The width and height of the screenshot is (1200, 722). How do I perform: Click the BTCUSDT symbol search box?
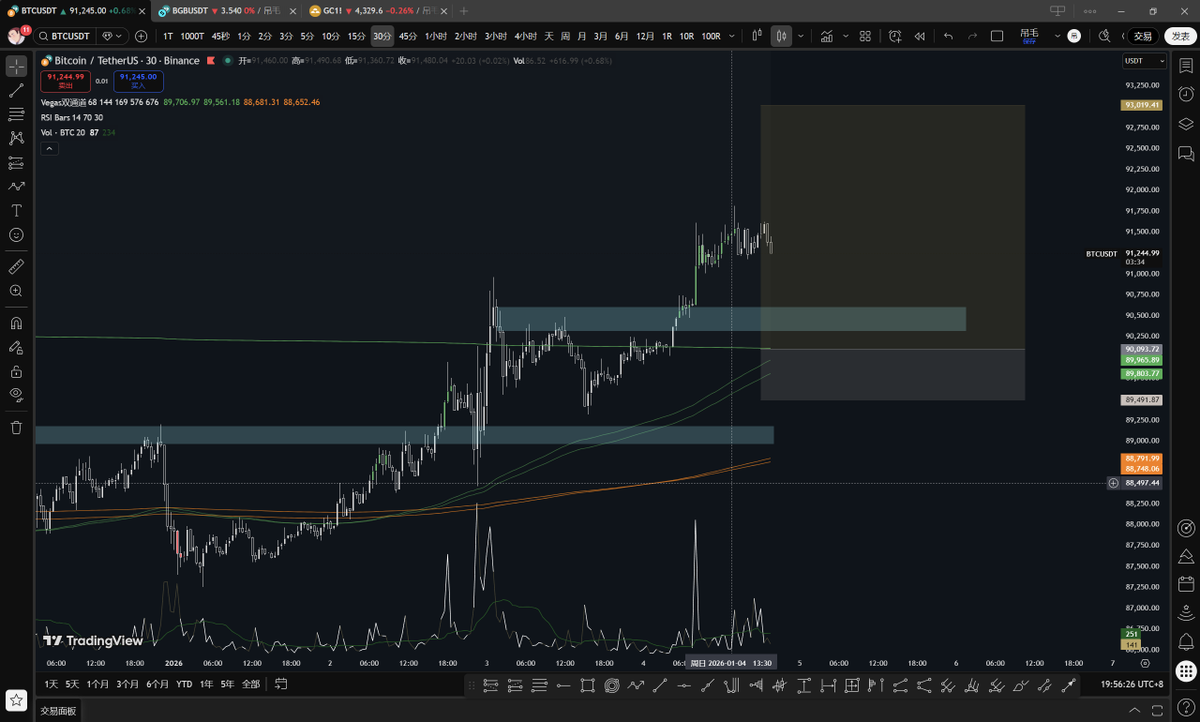click(65, 36)
